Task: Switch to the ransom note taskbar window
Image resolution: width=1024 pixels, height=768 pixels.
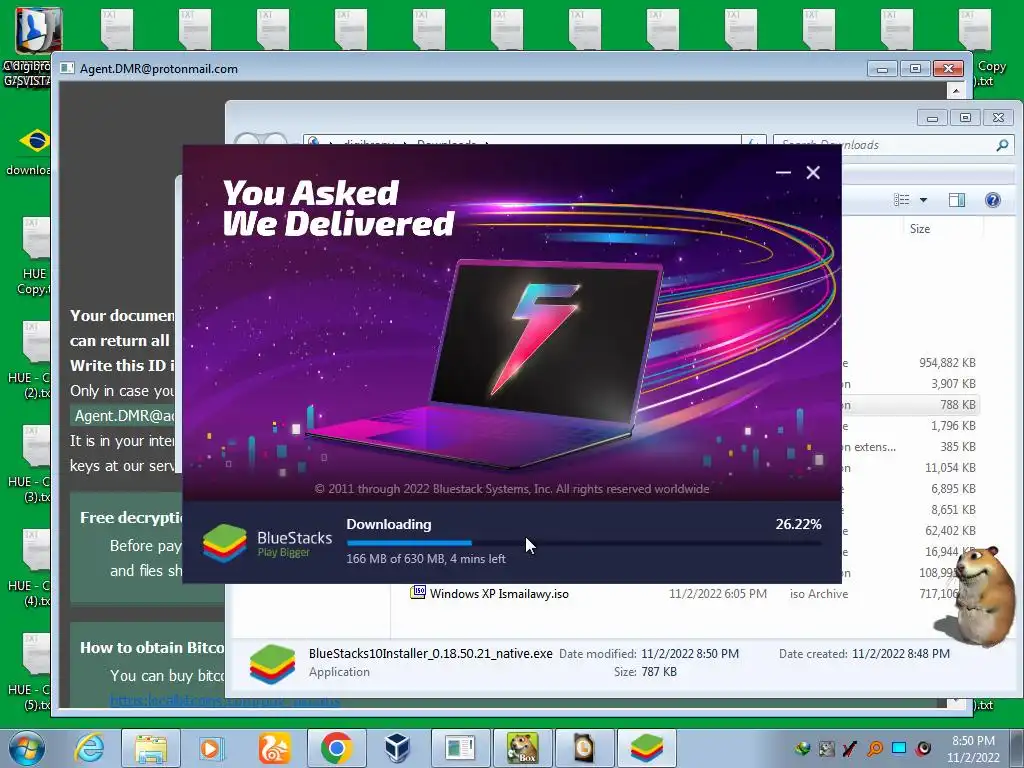Action: (460, 748)
